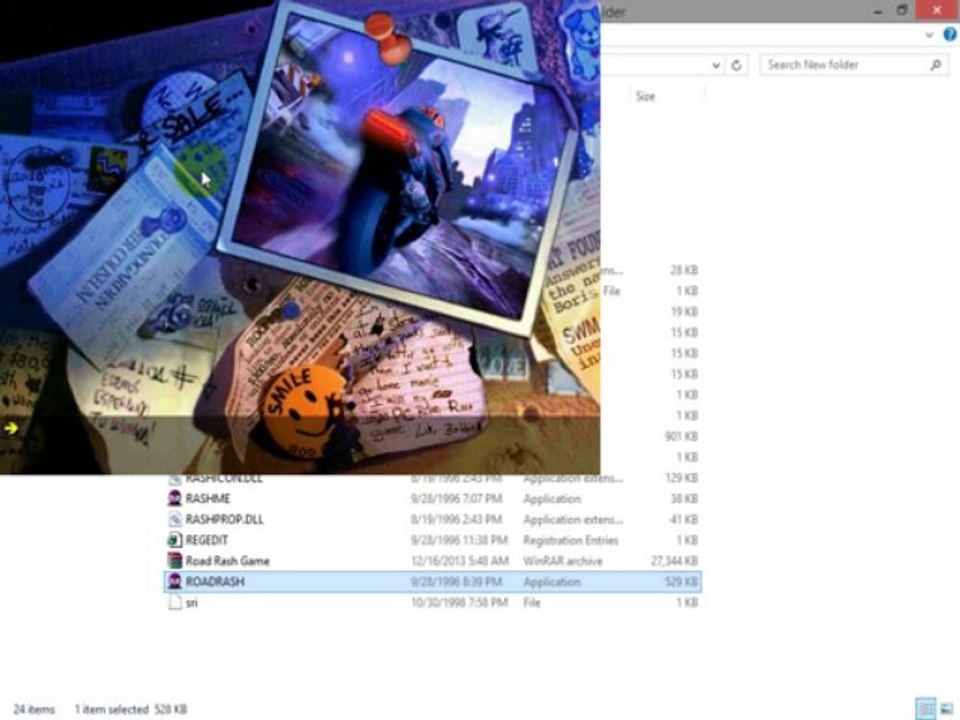Image resolution: width=960 pixels, height=720 pixels.
Task: Click the RASHME application icon
Action: click(174, 498)
